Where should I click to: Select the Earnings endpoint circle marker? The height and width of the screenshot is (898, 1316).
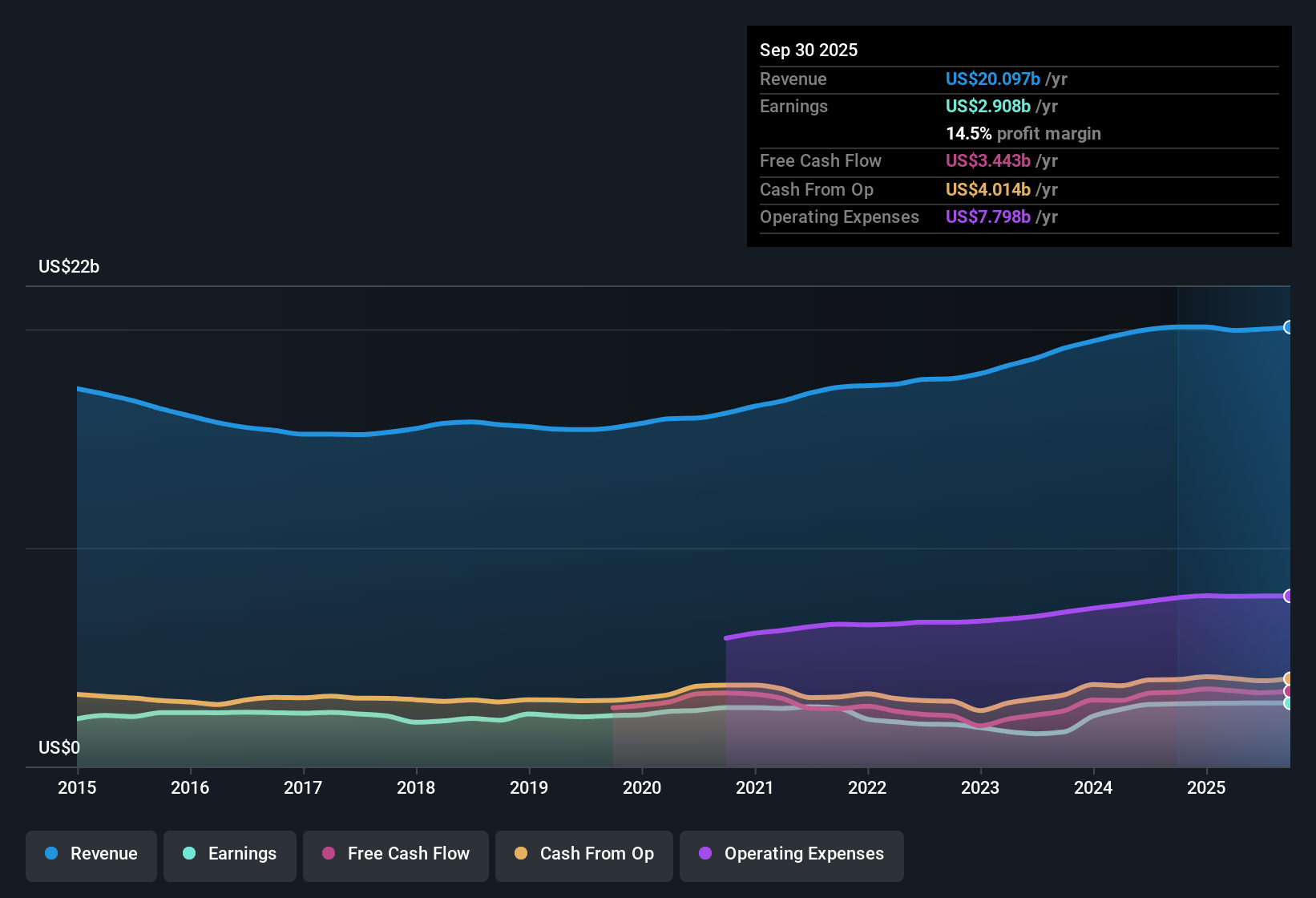coord(1289,703)
